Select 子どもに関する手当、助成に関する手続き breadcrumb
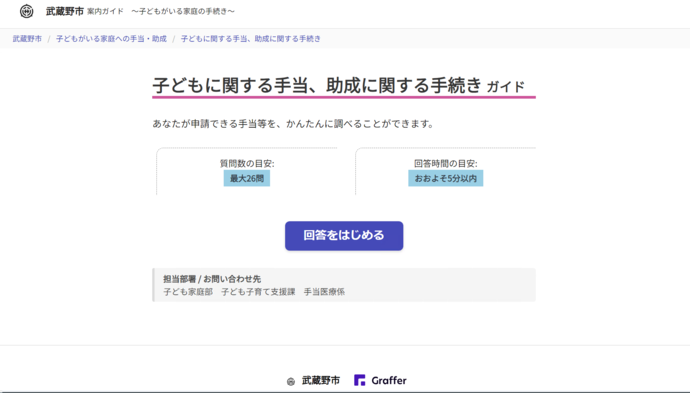This screenshot has width=690, height=393. tap(251, 39)
